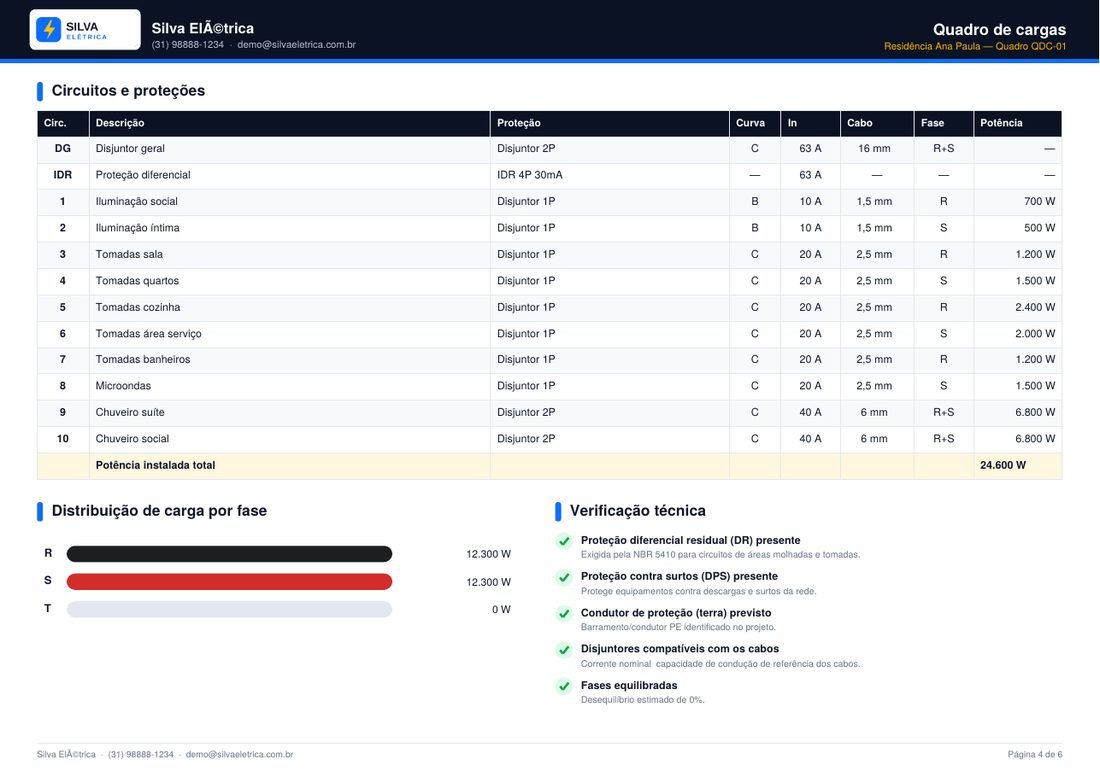This screenshot has height=777, width=1100.
Task: Click the red phase S load bar
Action: point(229,581)
